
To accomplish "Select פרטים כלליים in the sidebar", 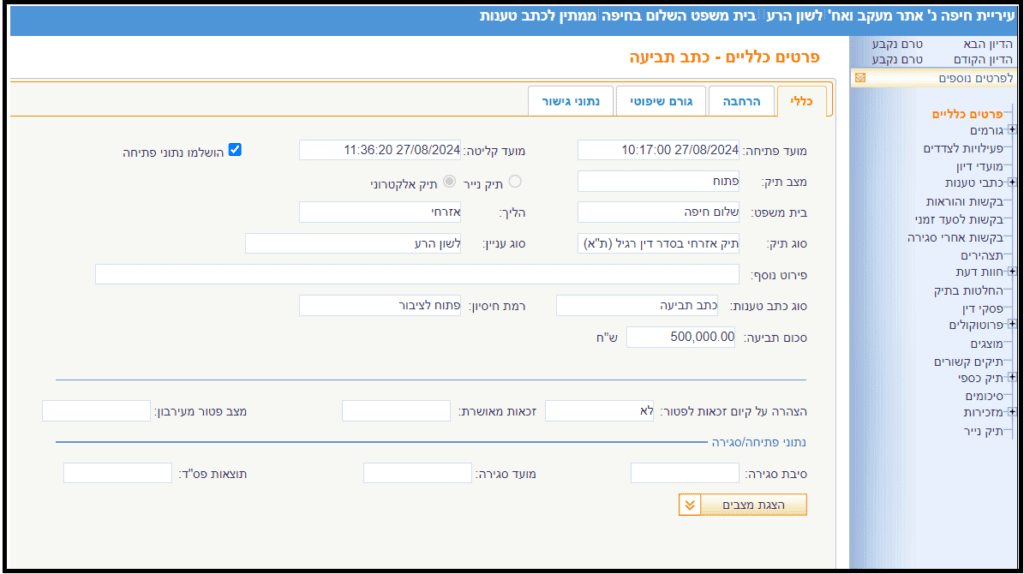I will pyautogui.click(x=967, y=114).
